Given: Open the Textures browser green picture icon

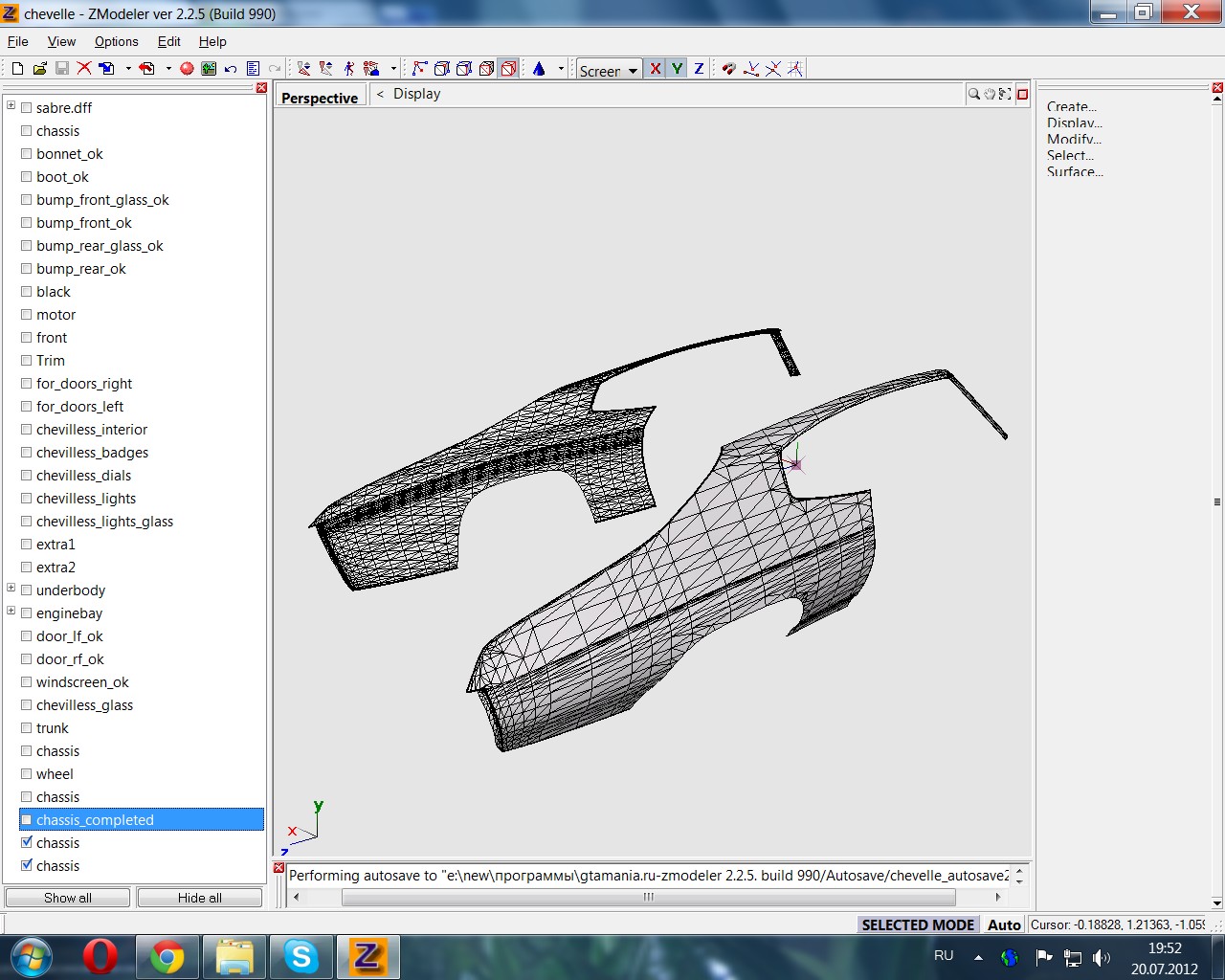Looking at the screenshot, I should [x=209, y=68].
